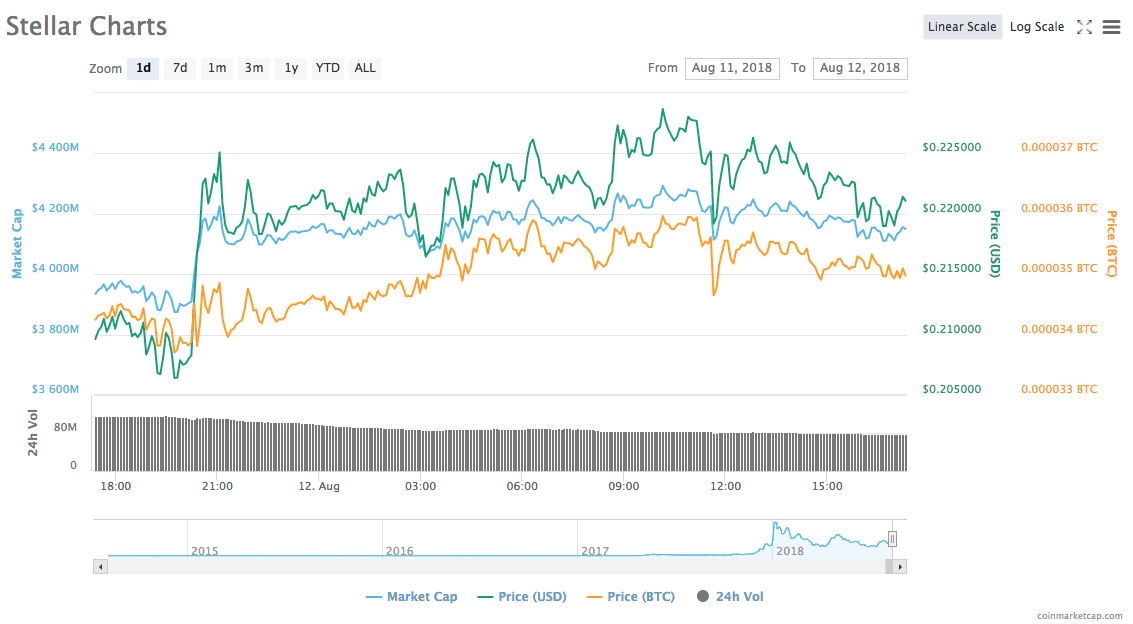Open the fullscreen expand icon
Screen dimensions: 1133x624
click(1085, 27)
